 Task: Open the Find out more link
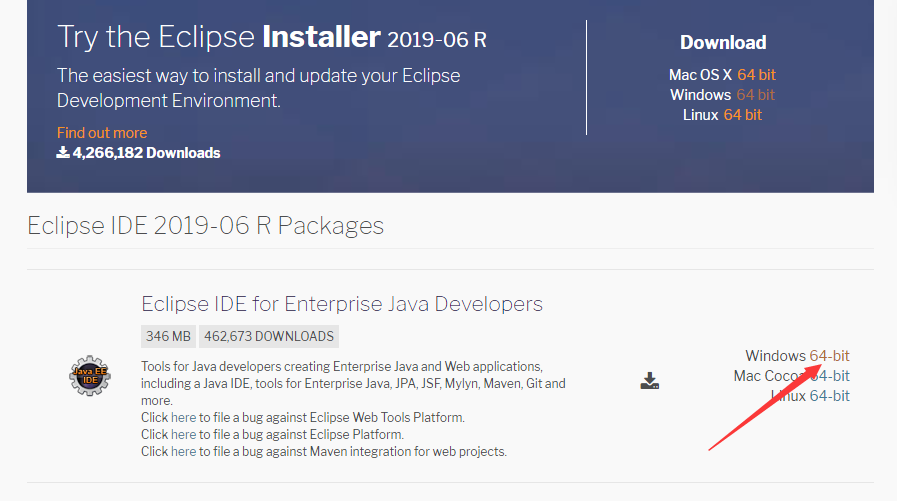102,133
